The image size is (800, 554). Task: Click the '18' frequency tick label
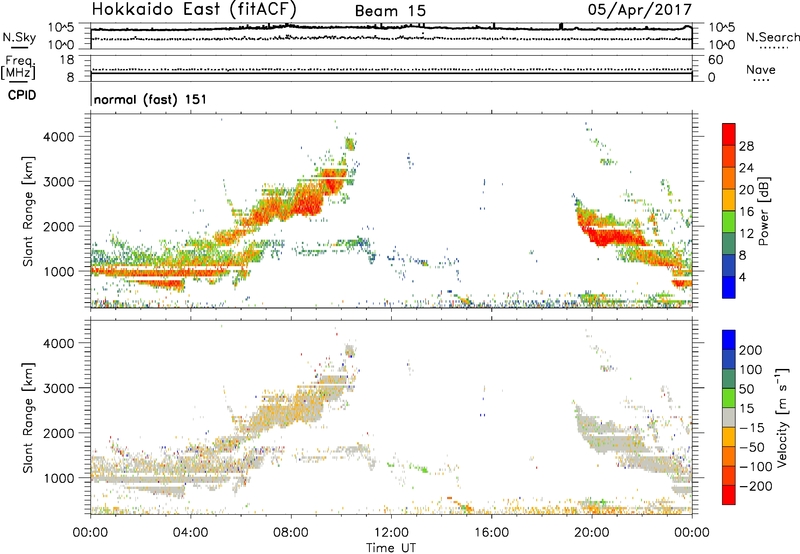coord(67,60)
